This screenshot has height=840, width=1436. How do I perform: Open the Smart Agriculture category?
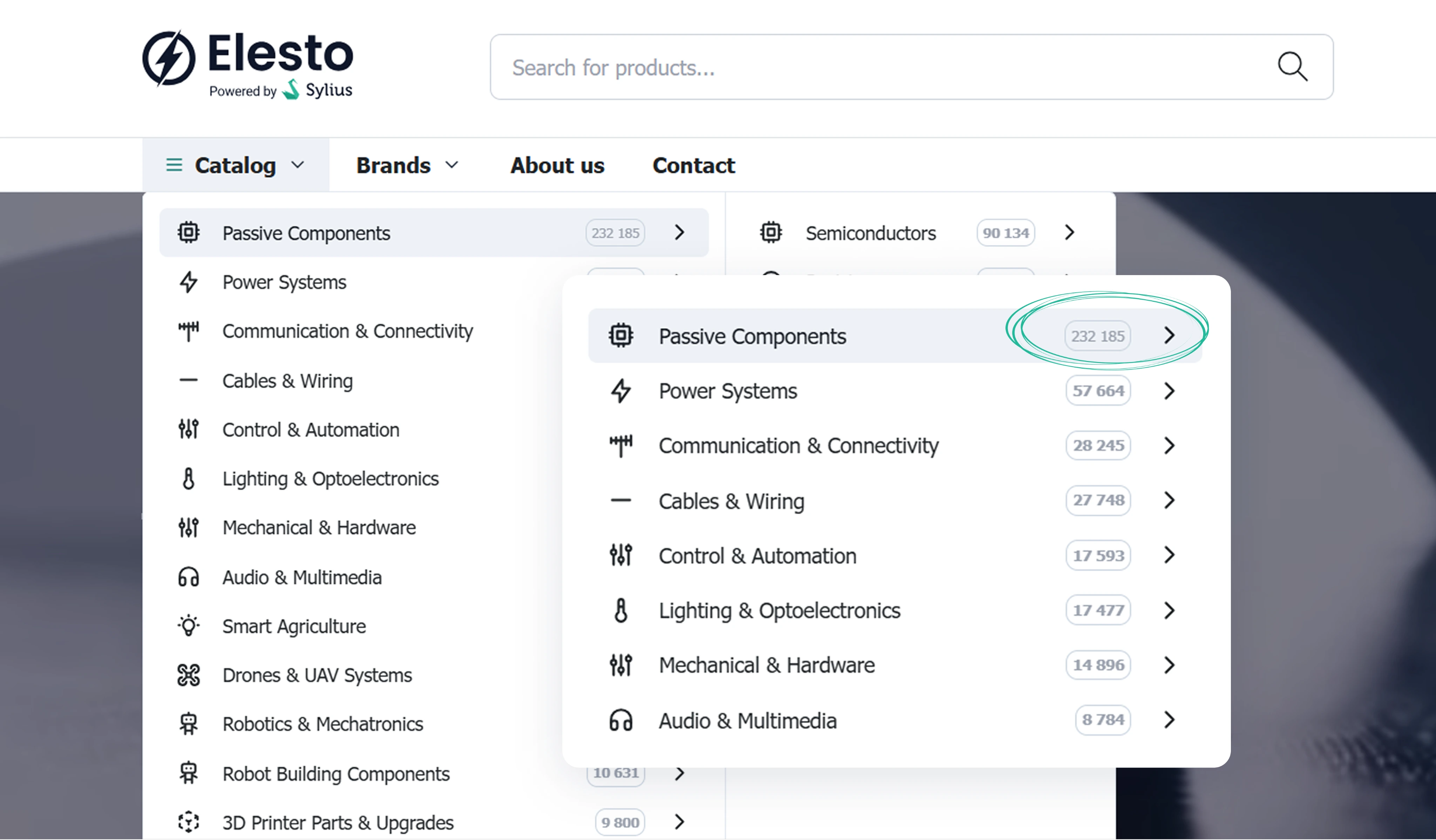294,626
